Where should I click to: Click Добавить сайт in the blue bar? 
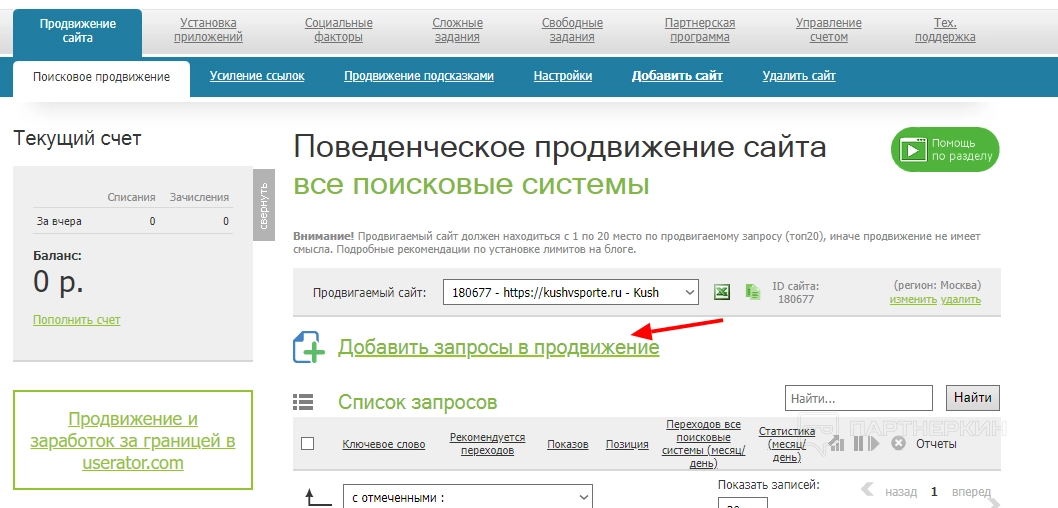[x=677, y=76]
